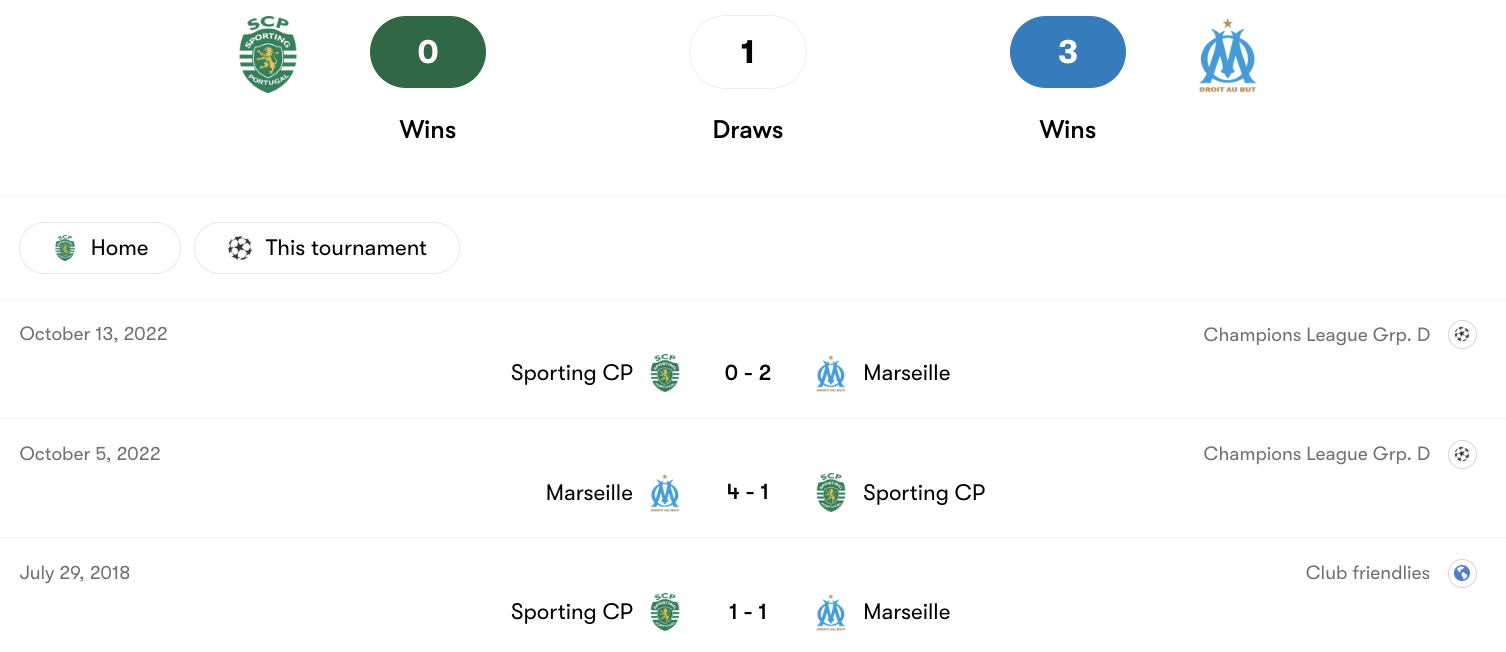Click the Champions League icon beside the October 5 match

click(1462, 454)
